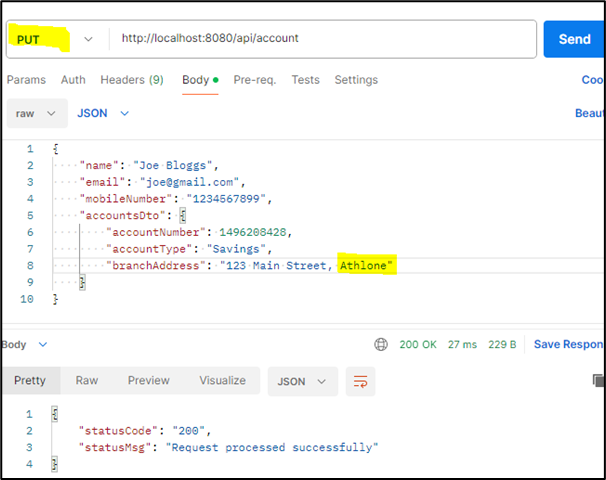Click the blue Send button

574,39
